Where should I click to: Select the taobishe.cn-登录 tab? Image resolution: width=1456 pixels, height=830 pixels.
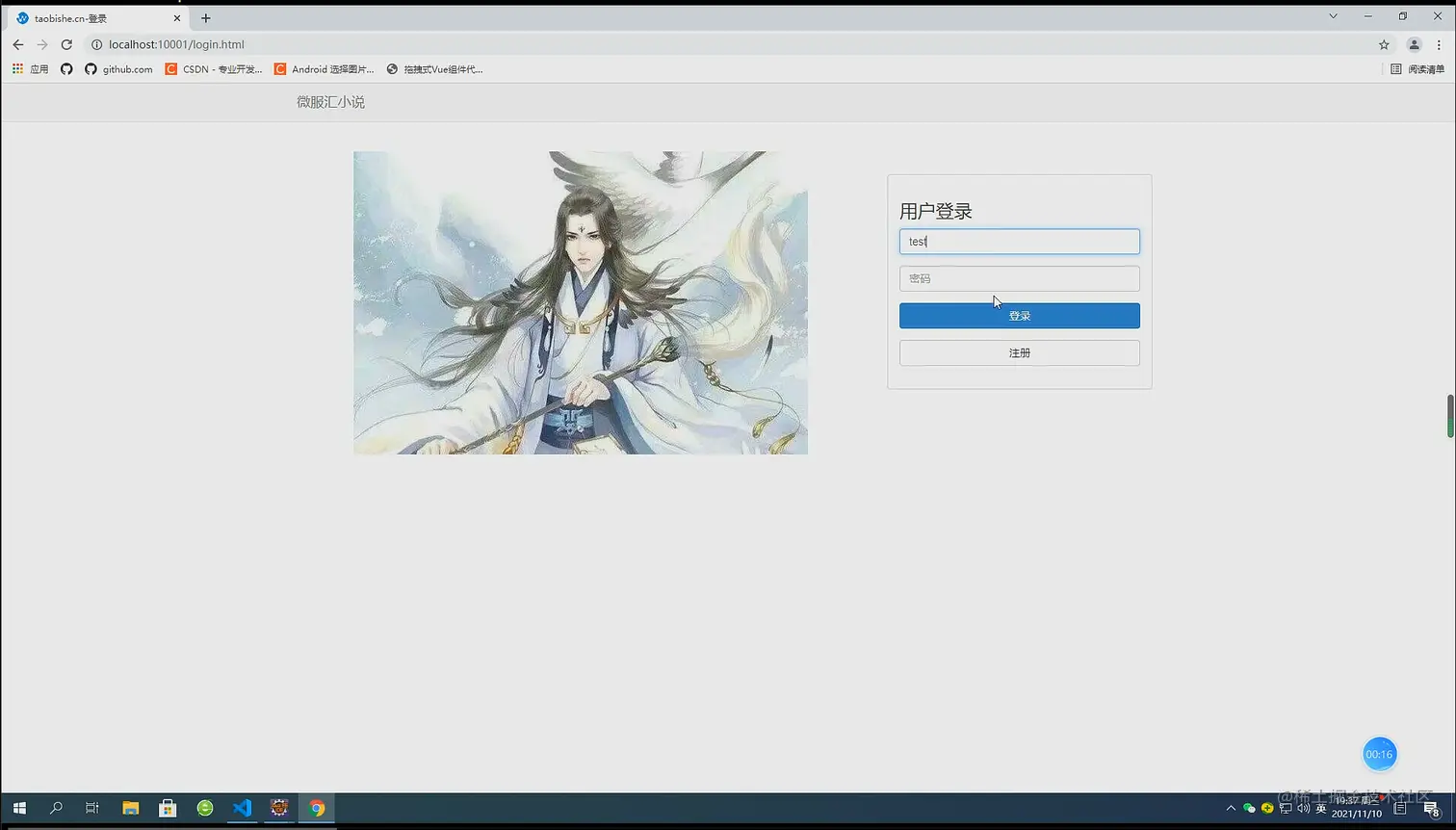(x=96, y=18)
